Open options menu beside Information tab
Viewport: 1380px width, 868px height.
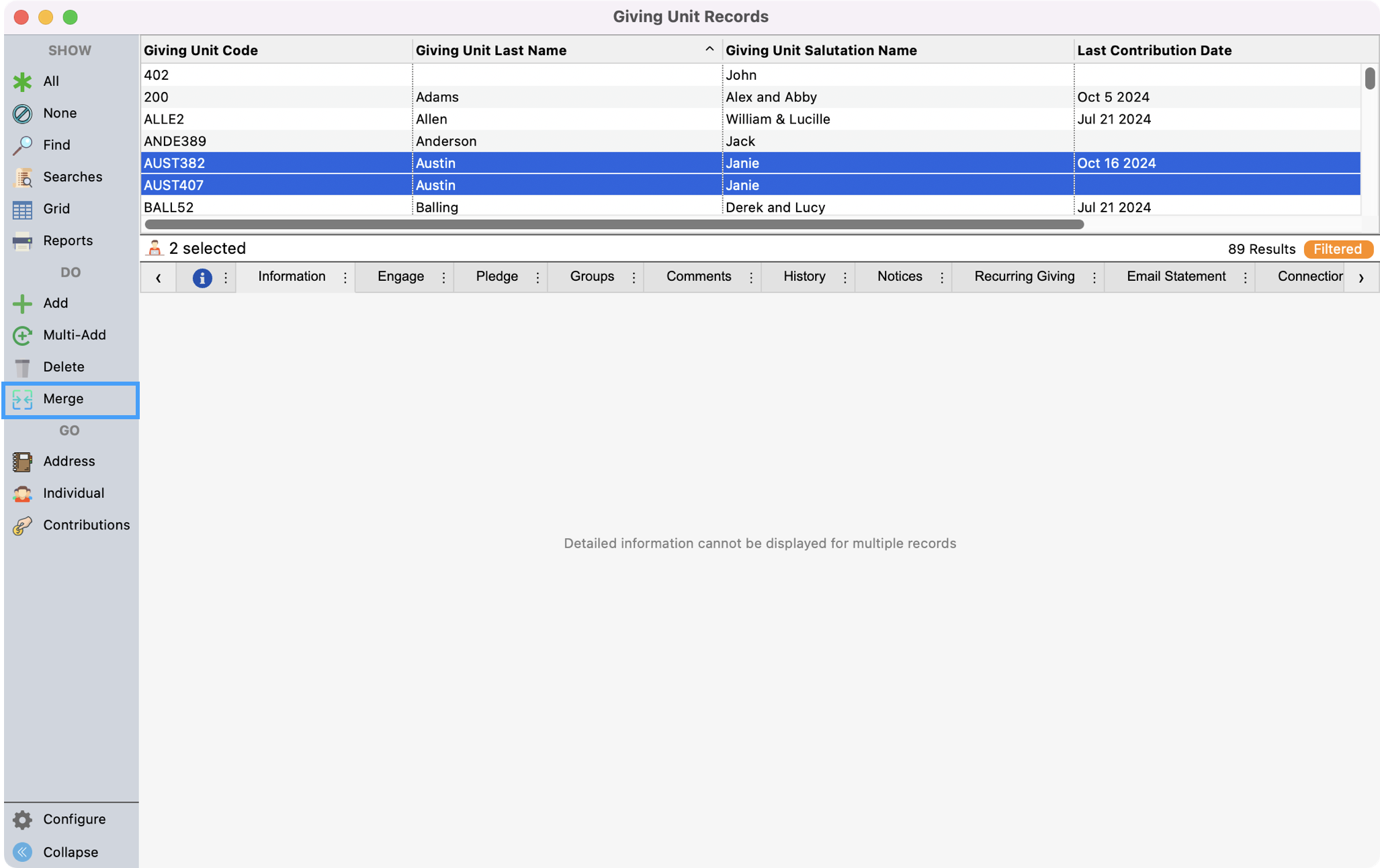[x=345, y=277]
